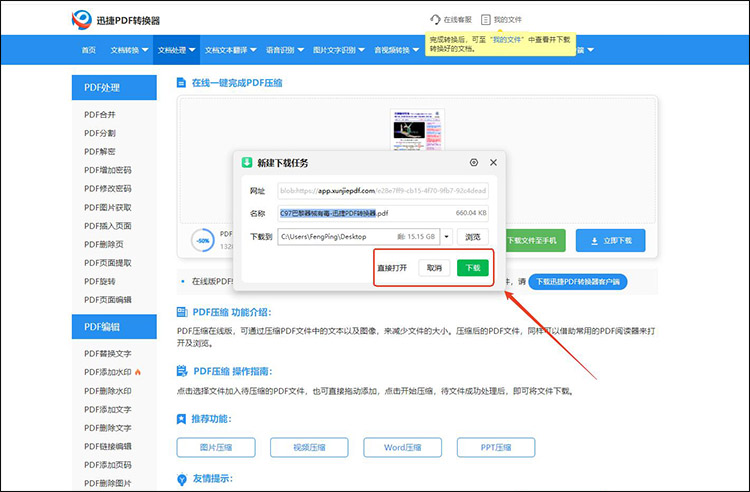750x492 pixels.
Task: Select PDF旋转 in sidebar
Action: 100,282
